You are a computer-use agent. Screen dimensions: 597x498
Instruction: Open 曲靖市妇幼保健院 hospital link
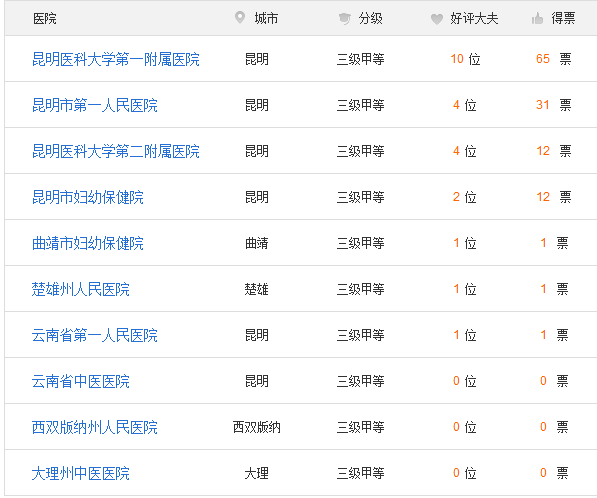click(88, 243)
